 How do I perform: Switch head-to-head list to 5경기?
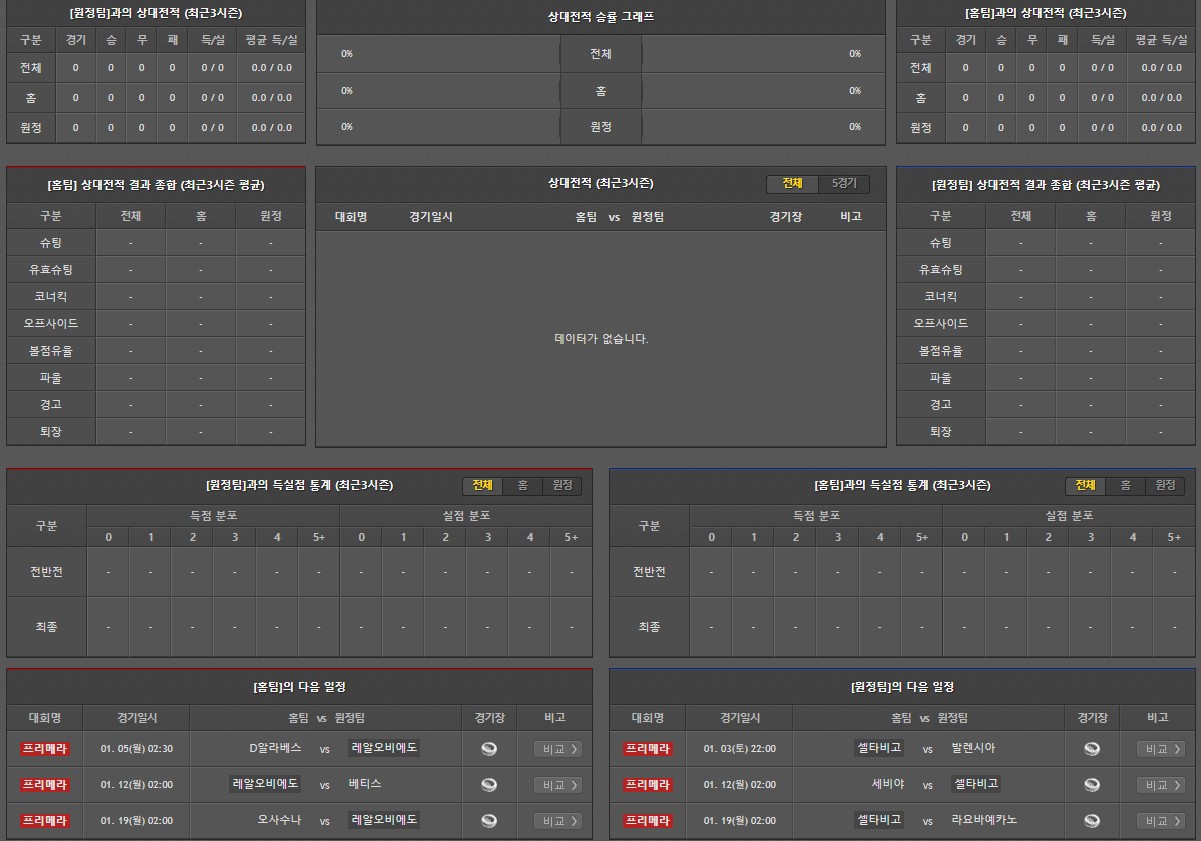[x=844, y=184]
